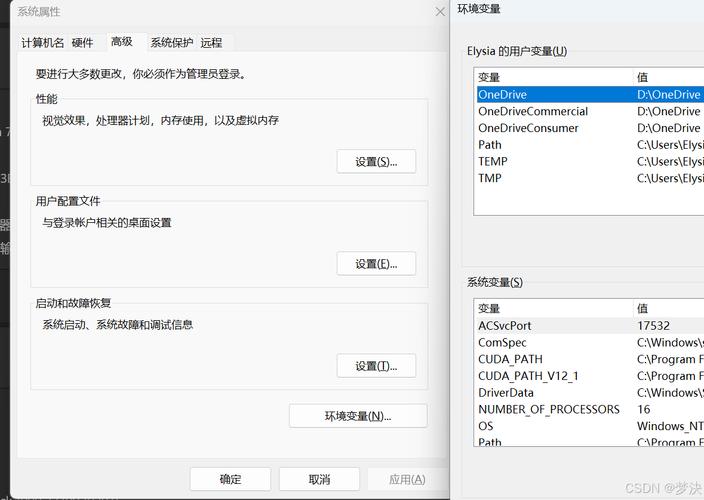This screenshot has width=704, height=500.
Task: Open performance settings 设置(S)...
Action: 376,162
